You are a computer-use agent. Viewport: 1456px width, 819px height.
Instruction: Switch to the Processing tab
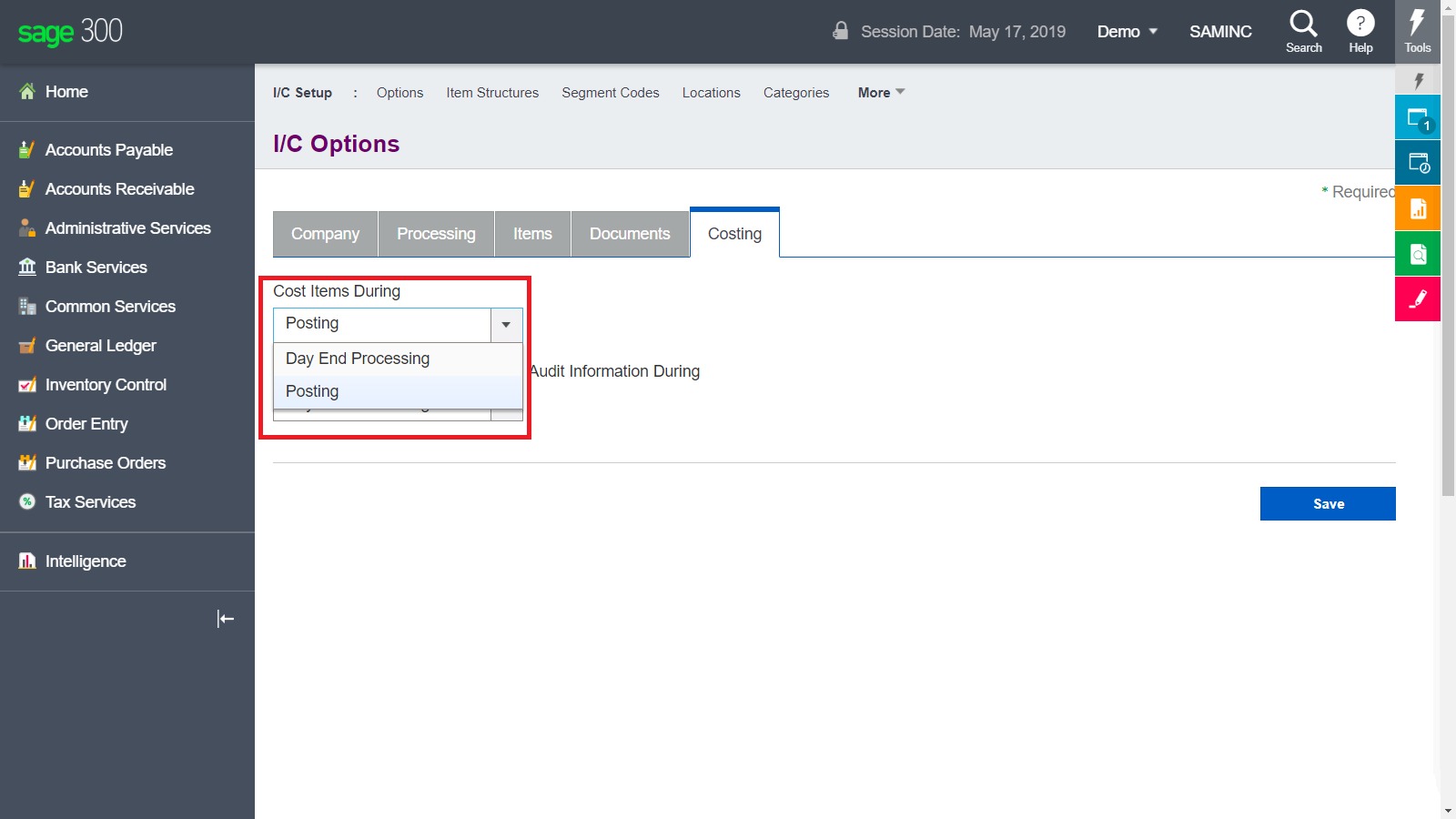pos(435,234)
